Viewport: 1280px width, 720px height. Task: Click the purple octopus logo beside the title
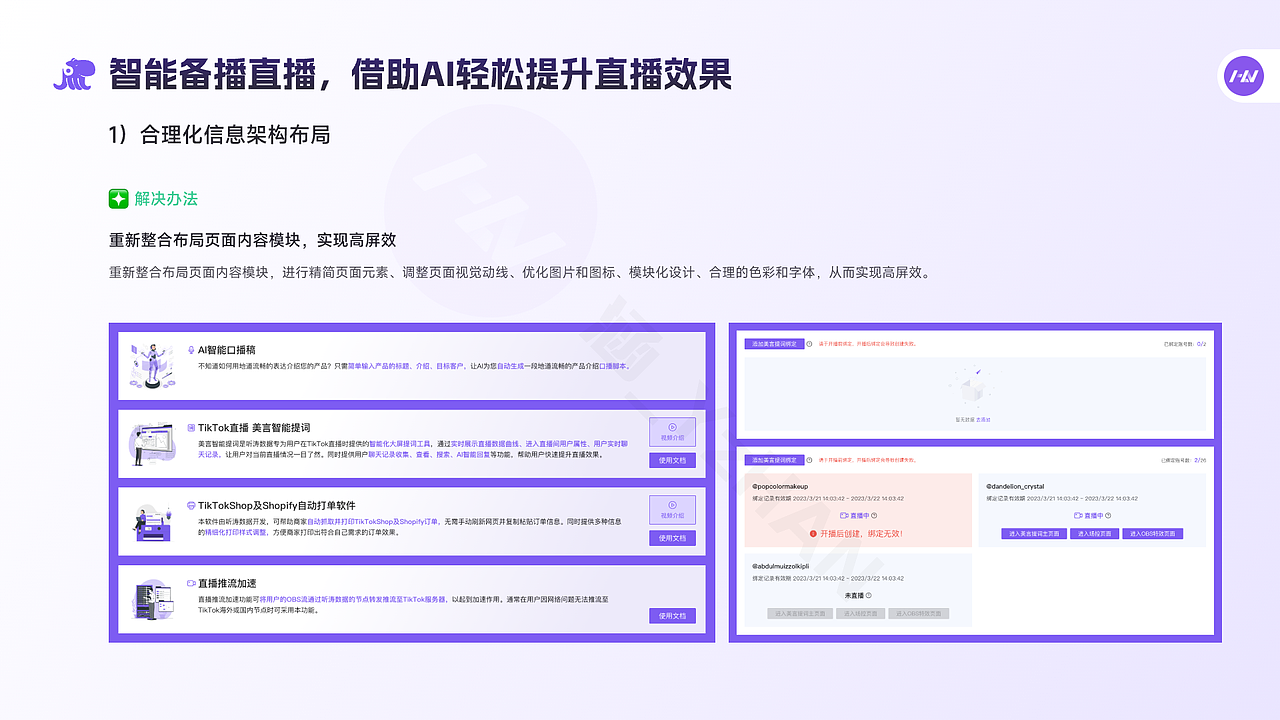click(x=74, y=75)
